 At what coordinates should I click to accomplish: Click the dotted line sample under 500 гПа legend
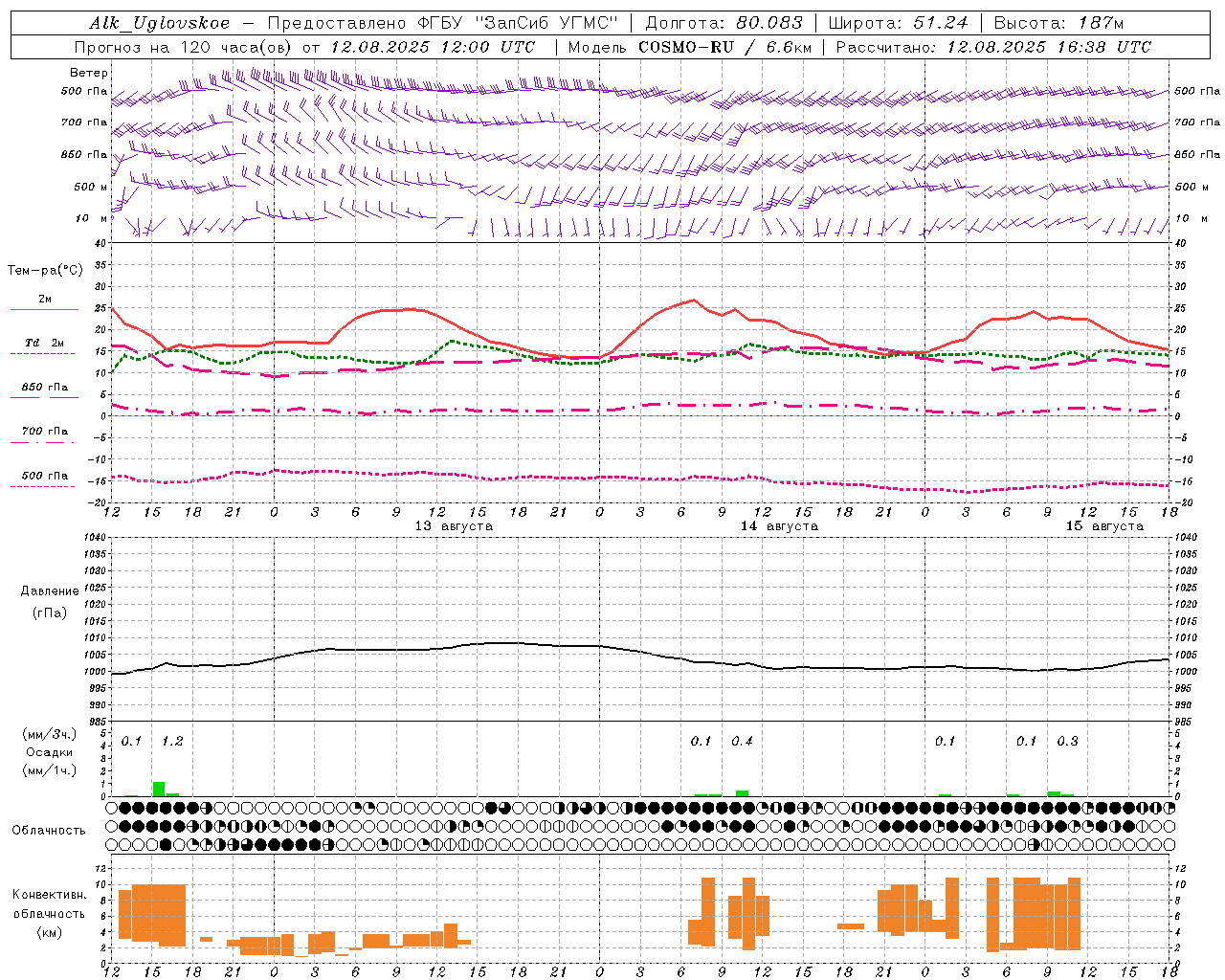[x=42, y=486]
